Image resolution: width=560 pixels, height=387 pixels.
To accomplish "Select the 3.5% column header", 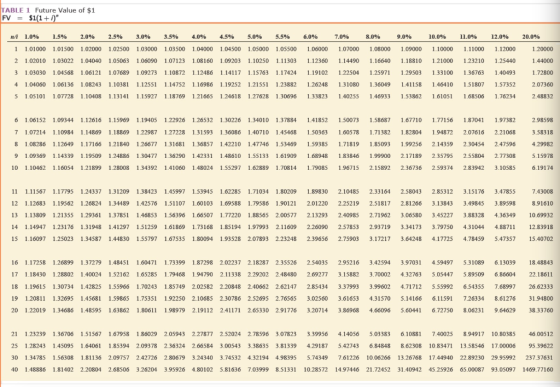I will 171,37.
